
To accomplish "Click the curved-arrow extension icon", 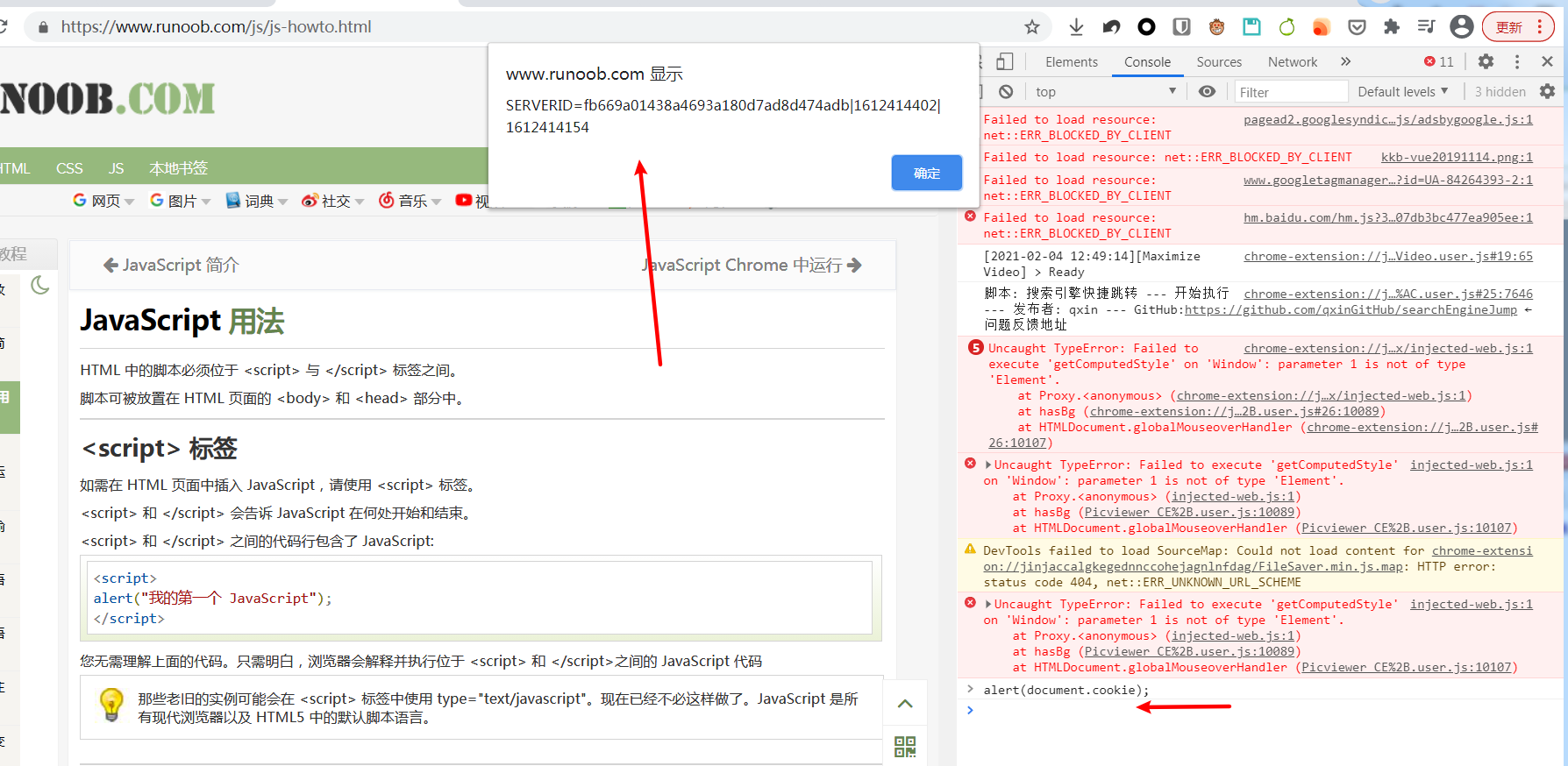I will 1111,27.
